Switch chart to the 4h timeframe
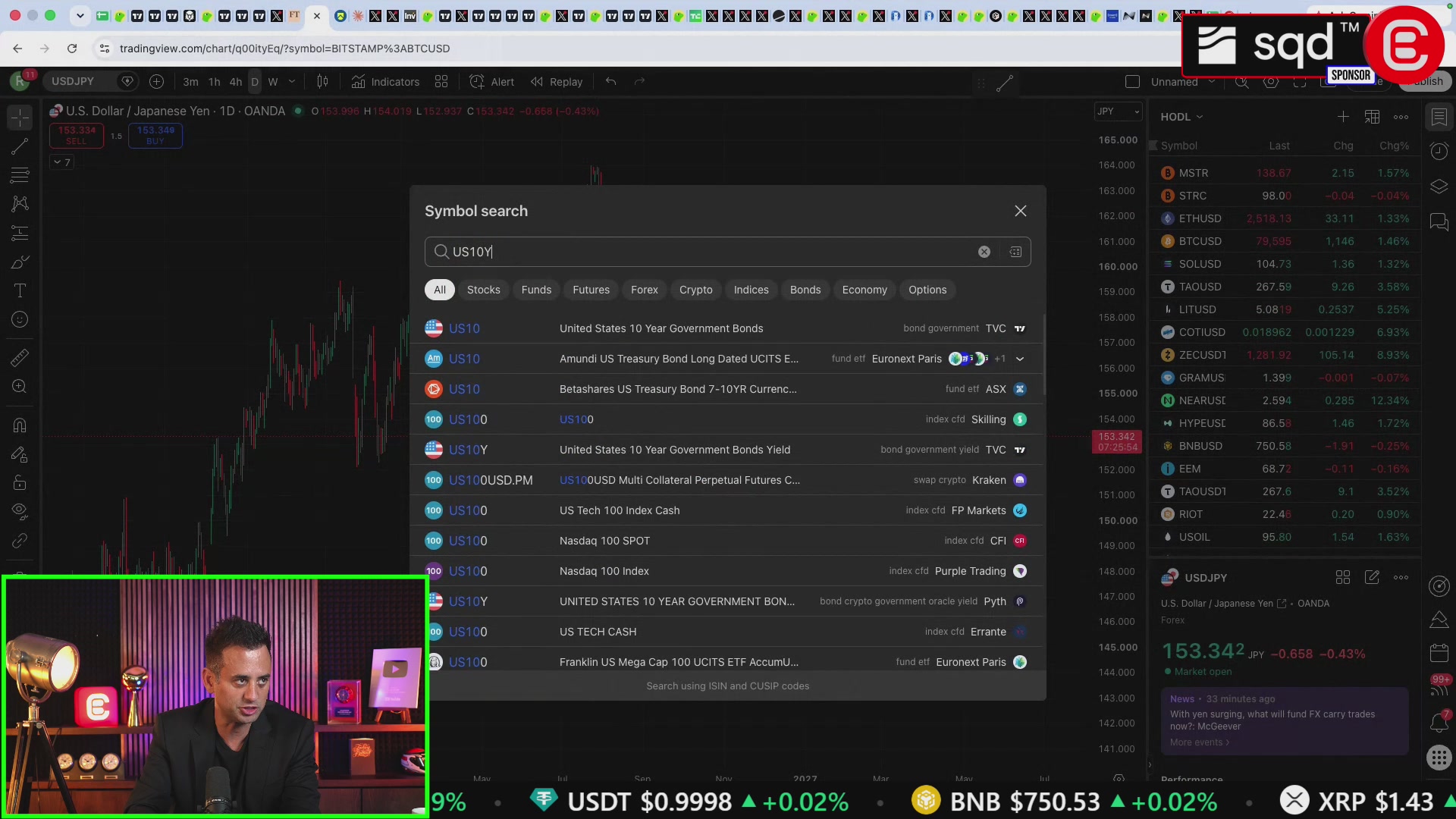Image resolution: width=1456 pixels, height=819 pixels. pos(236,82)
